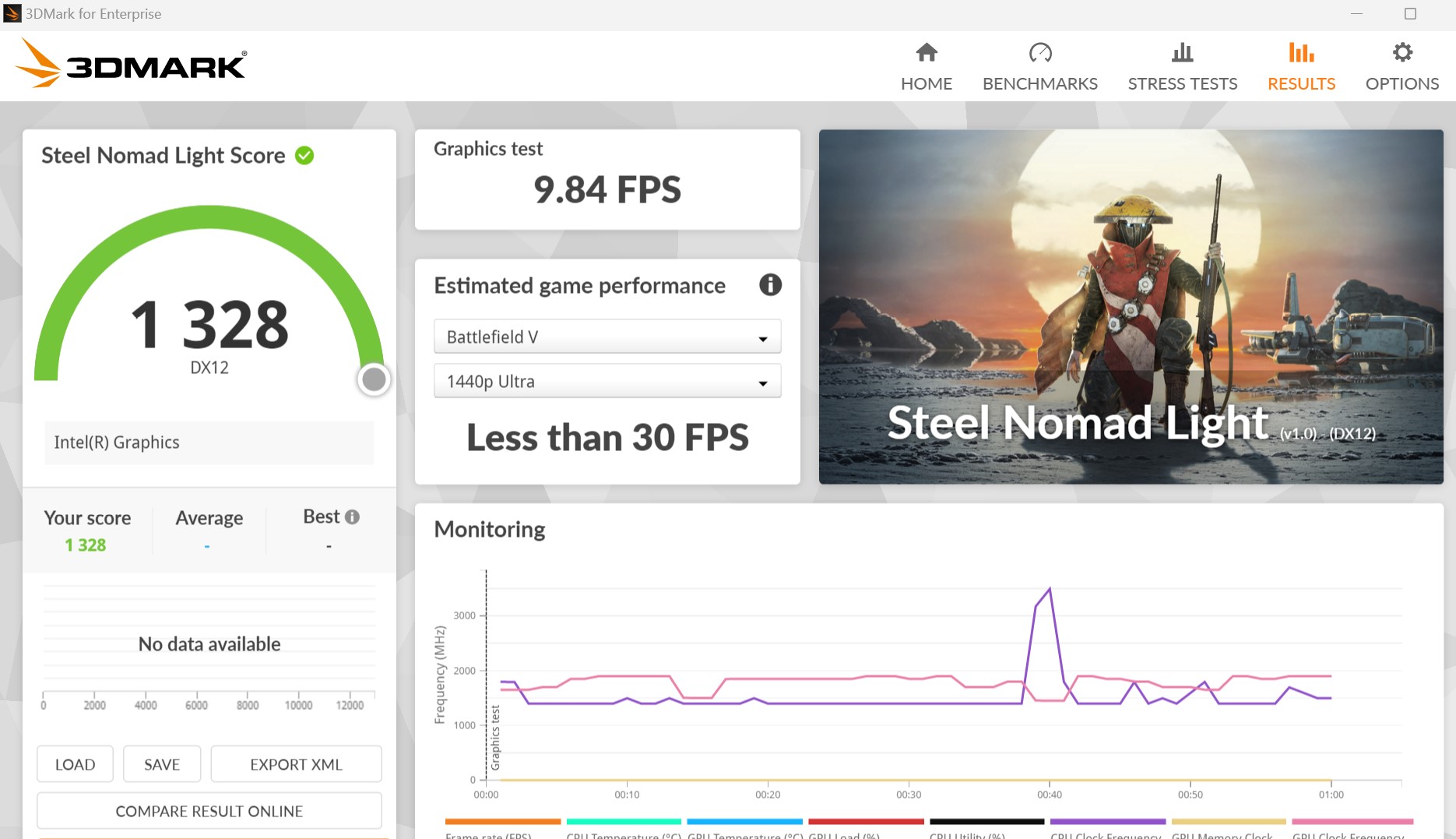Screen dimensions: 1456x839
Task: Expand the 1440p Ultra resolution dropdown
Action: [x=607, y=382]
